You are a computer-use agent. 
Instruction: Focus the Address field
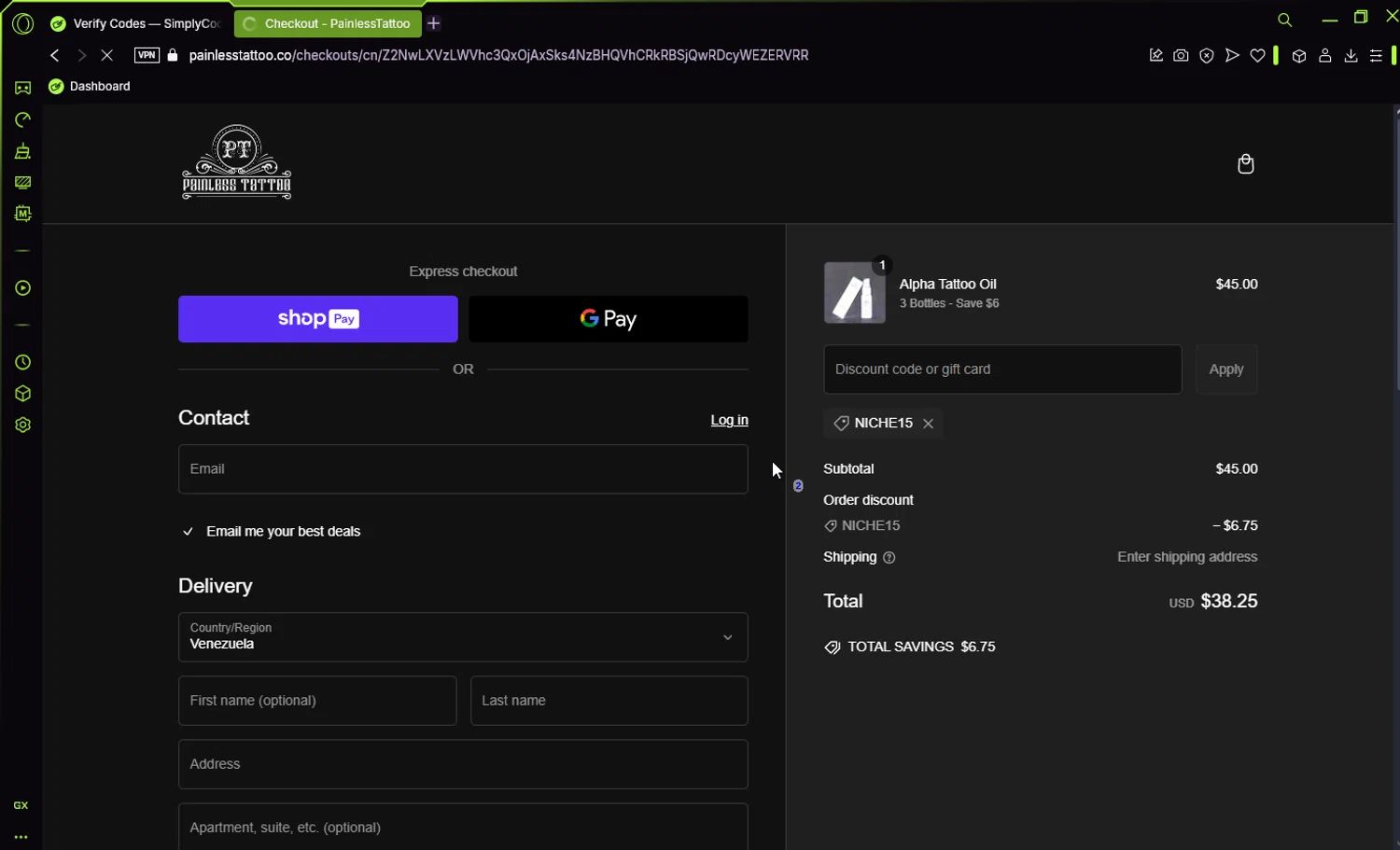(463, 764)
